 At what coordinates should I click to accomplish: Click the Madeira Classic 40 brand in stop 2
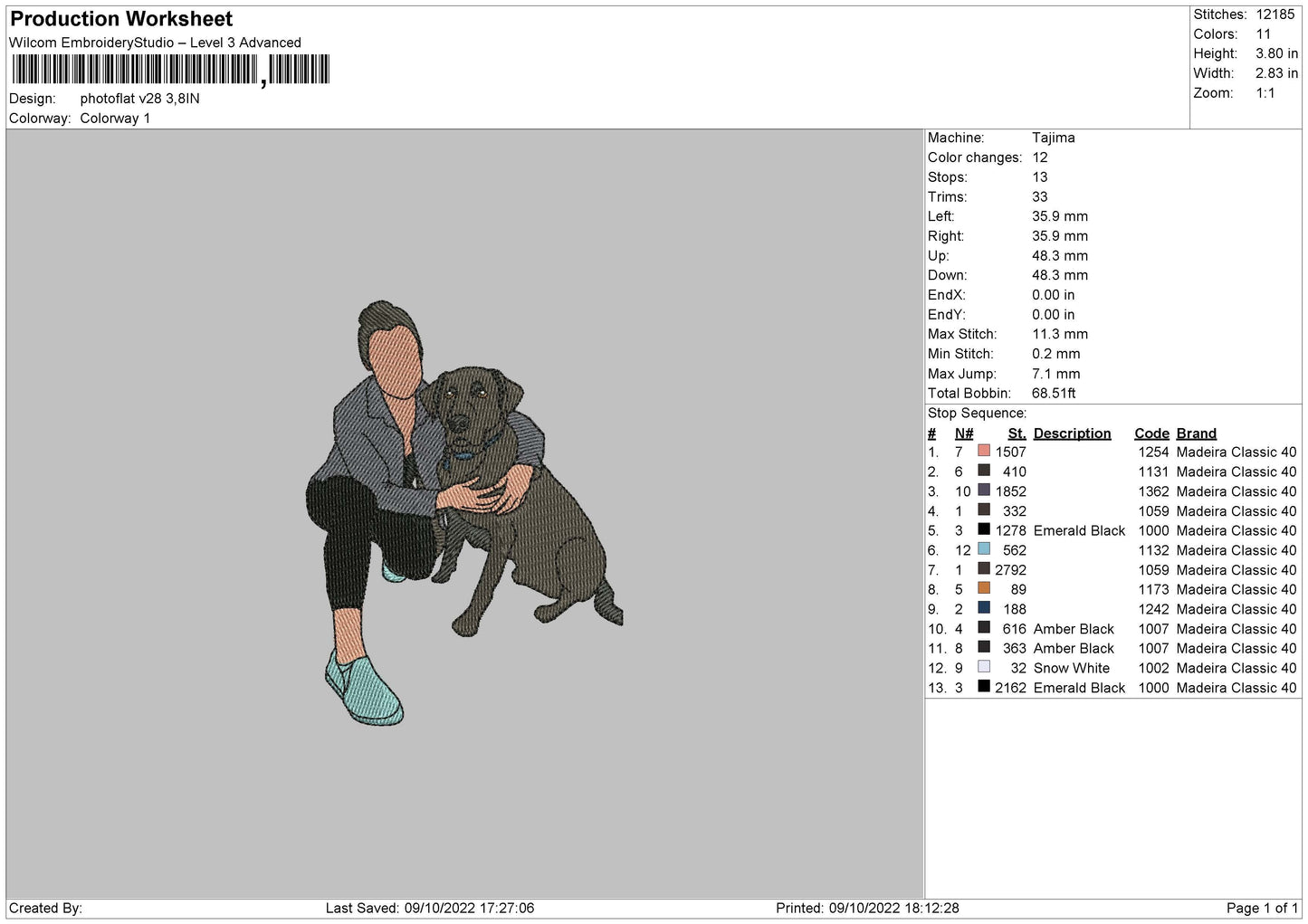[x=1236, y=472]
